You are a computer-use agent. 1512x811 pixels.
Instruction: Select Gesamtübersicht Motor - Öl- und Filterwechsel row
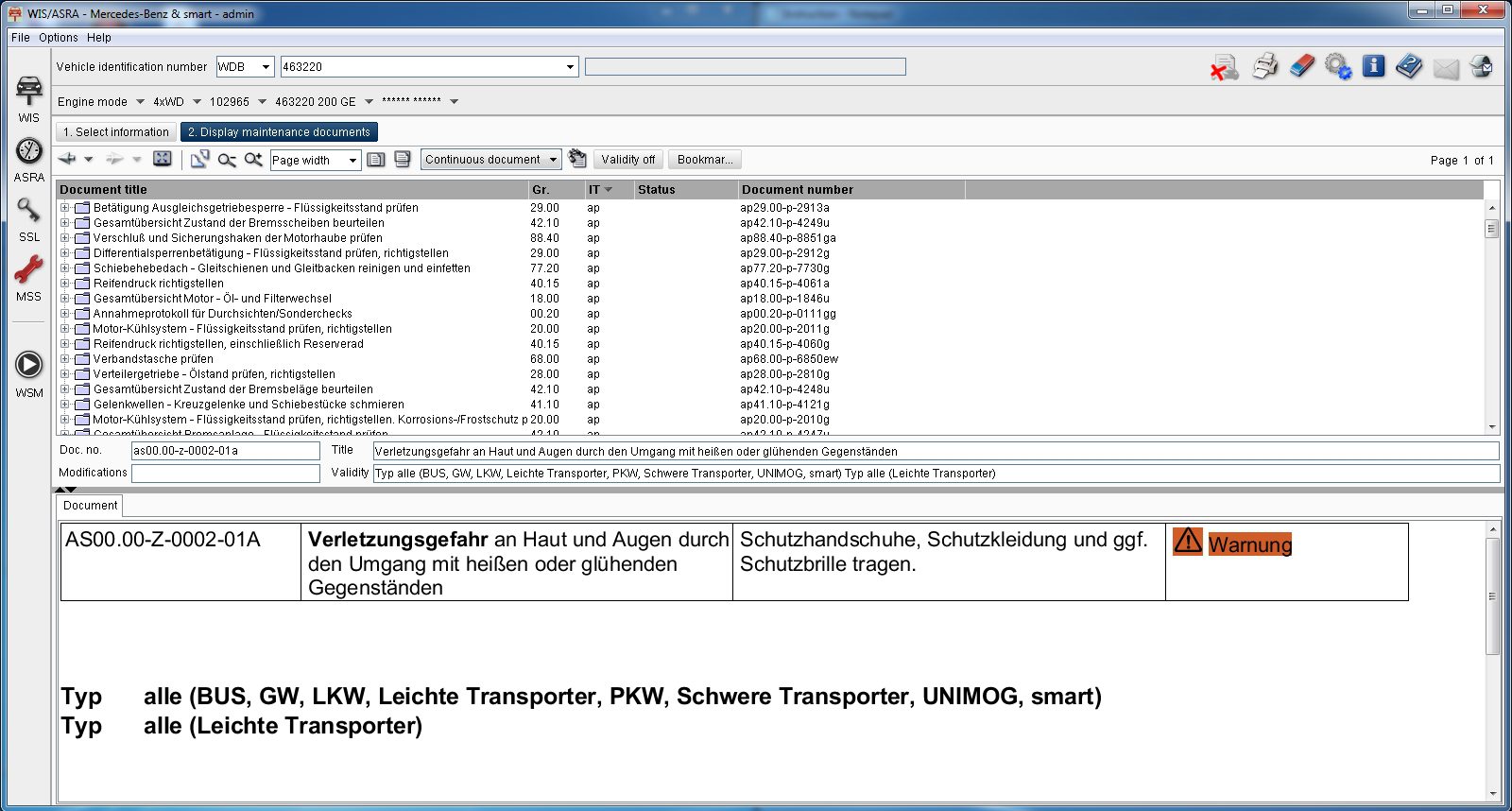pyautogui.click(x=213, y=299)
